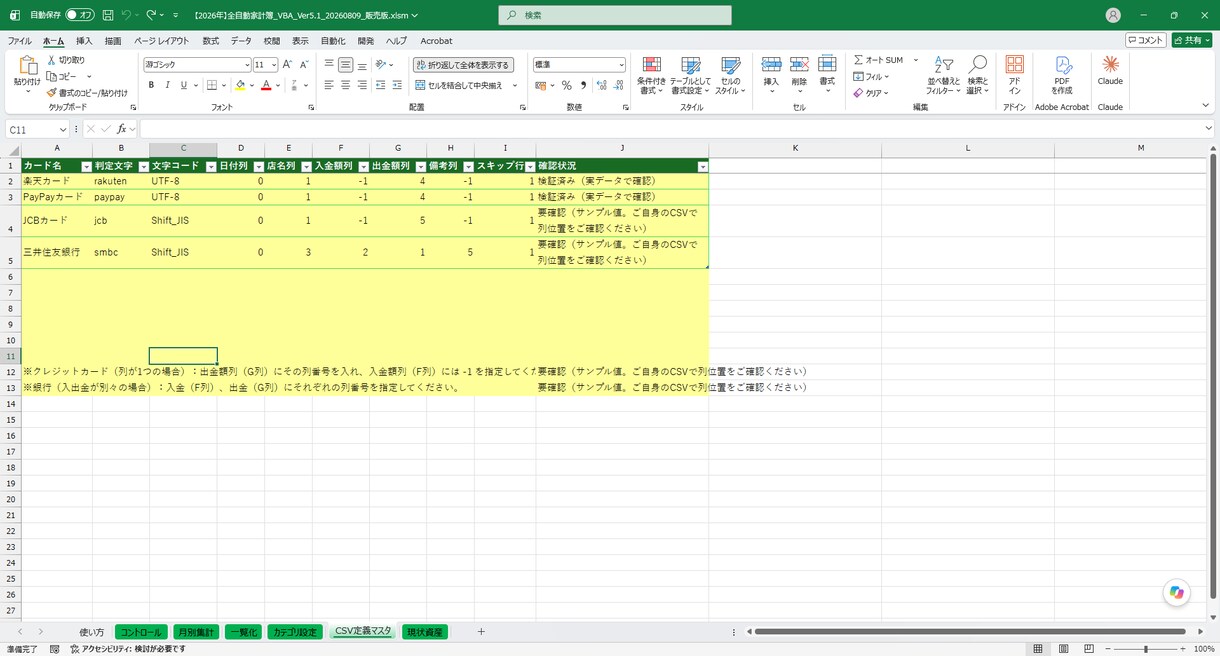Open Format as Table (テーブルとして書式設定)
This screenshot has height=656, width=1220.
coord(691,75)
